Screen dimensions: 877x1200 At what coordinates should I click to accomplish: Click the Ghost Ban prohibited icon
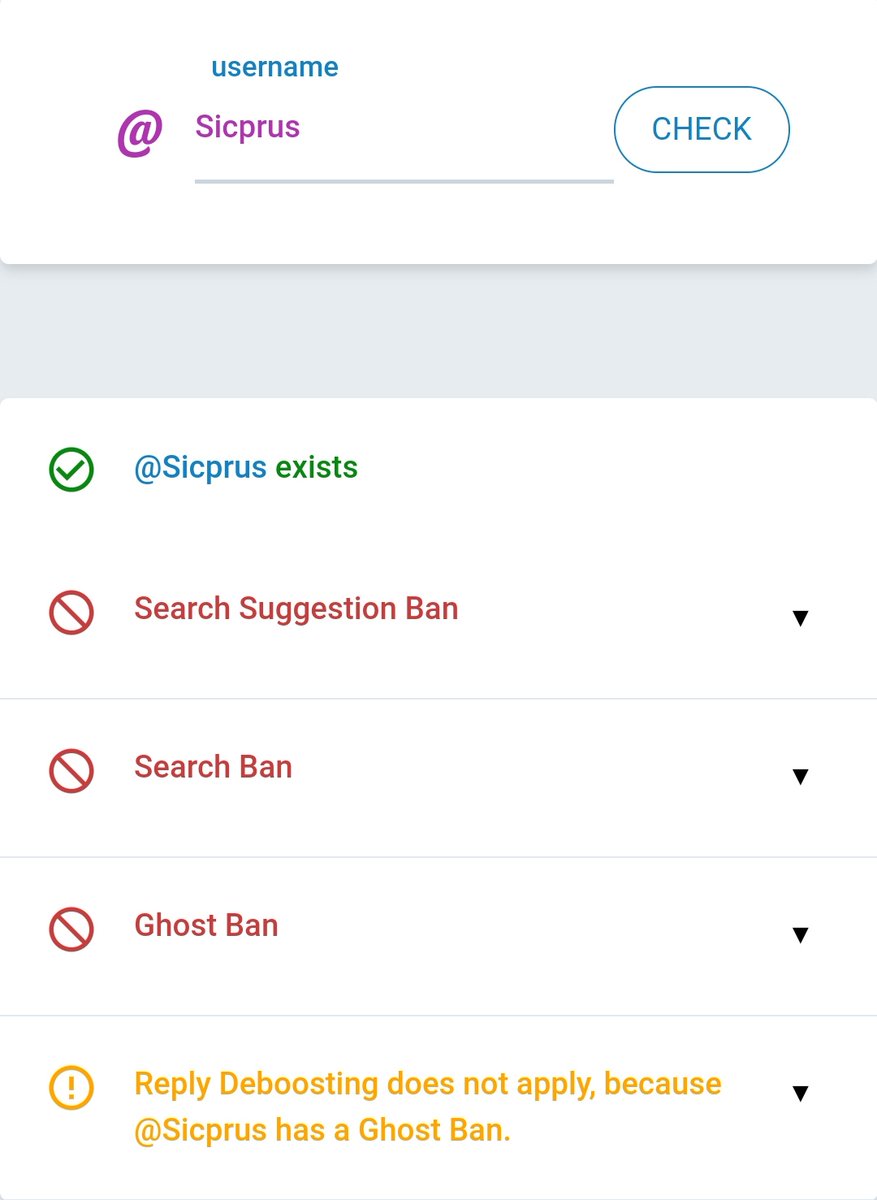pyautogui.click(x=71, y=928)
